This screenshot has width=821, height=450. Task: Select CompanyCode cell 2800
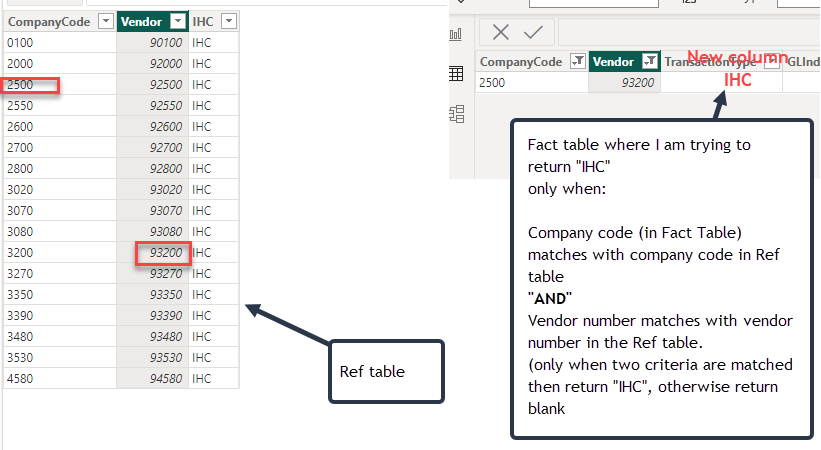point(60,168)
